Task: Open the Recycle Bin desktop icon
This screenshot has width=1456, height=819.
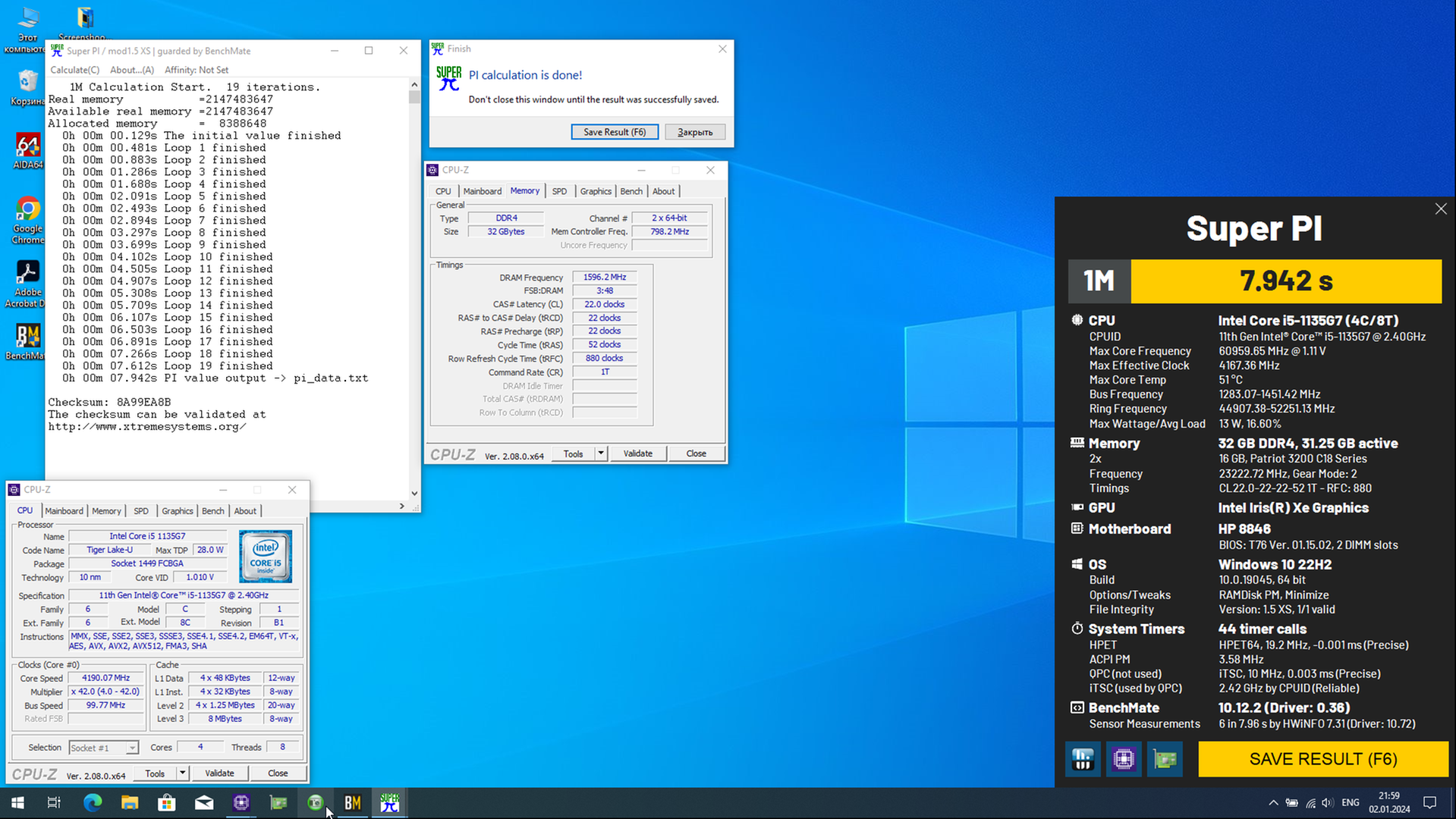Action: [27, 87]
